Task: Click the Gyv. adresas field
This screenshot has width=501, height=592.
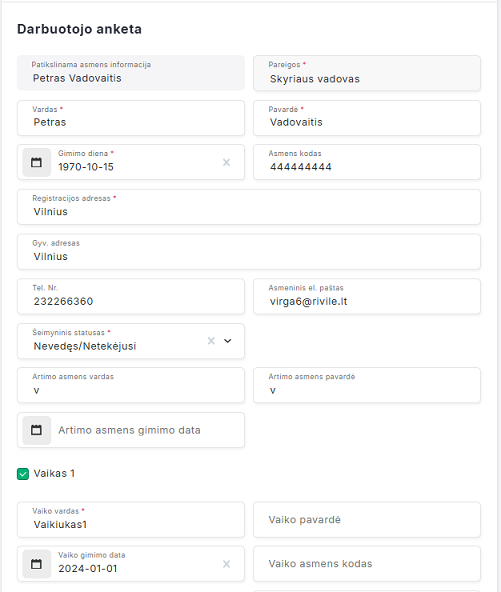Action: point(249,251)
